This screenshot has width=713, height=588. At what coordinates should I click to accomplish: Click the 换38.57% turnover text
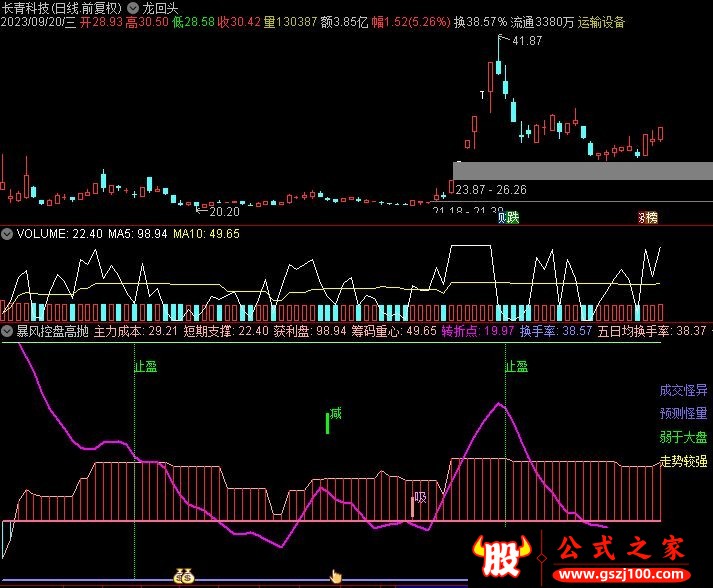480,22
